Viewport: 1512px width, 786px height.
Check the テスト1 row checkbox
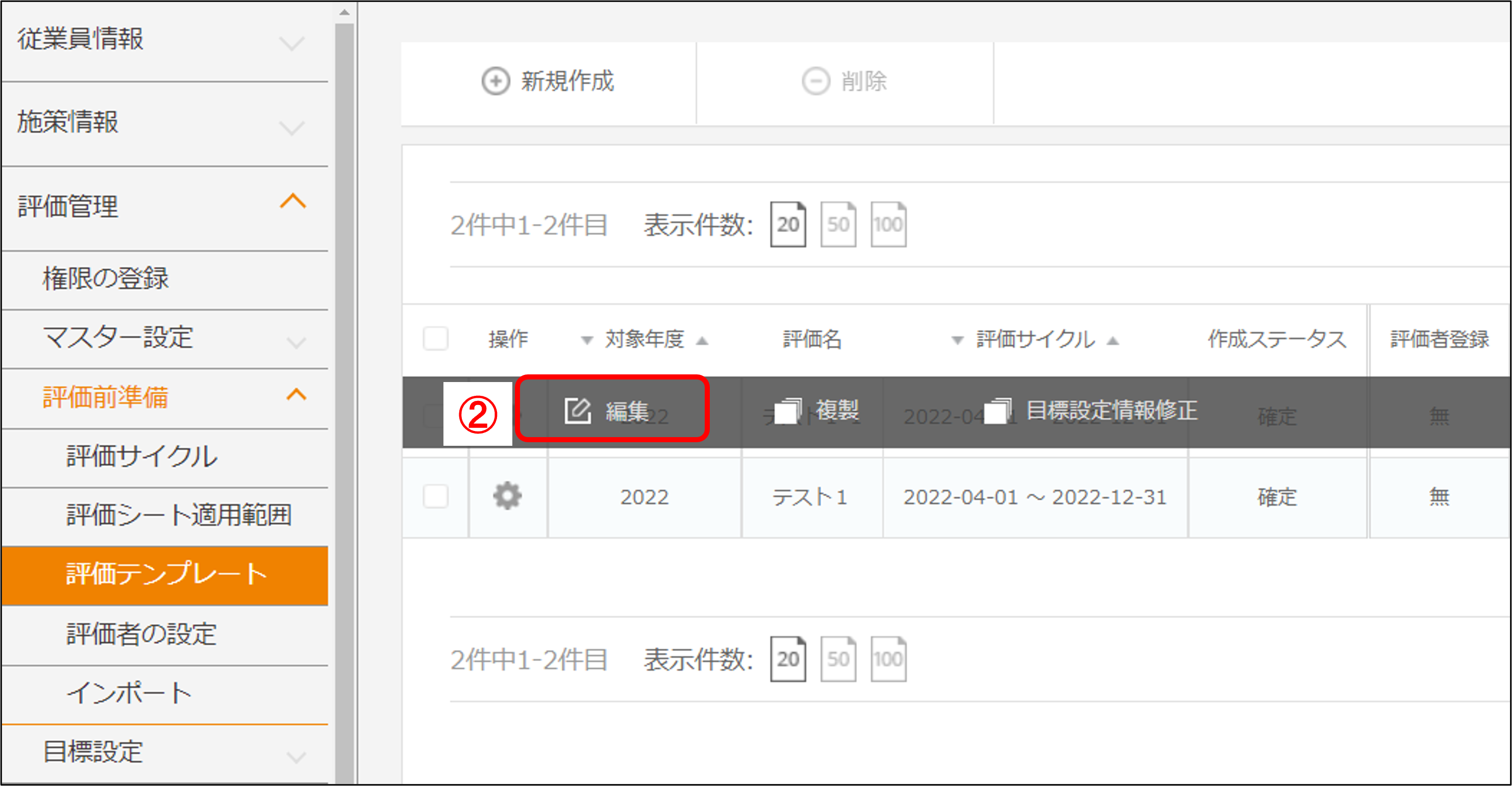click(x=435, y=496)
